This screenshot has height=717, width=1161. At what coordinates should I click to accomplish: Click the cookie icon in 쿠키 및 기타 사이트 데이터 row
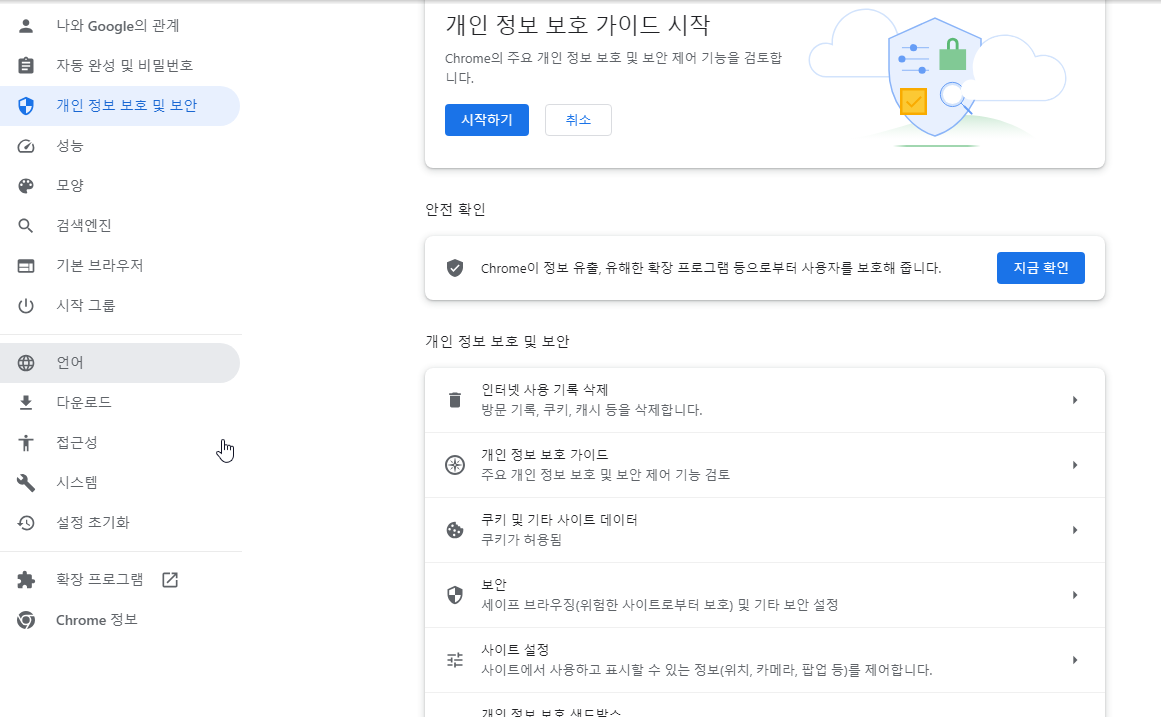455,530
